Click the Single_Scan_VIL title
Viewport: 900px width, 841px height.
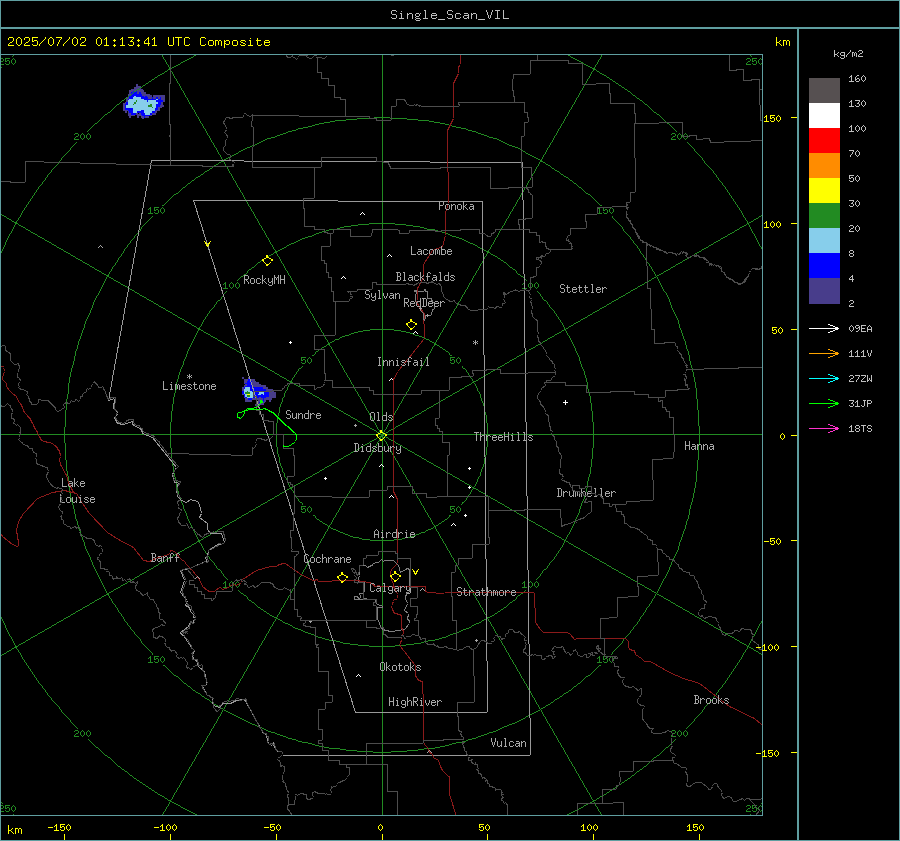click(449, 15)
